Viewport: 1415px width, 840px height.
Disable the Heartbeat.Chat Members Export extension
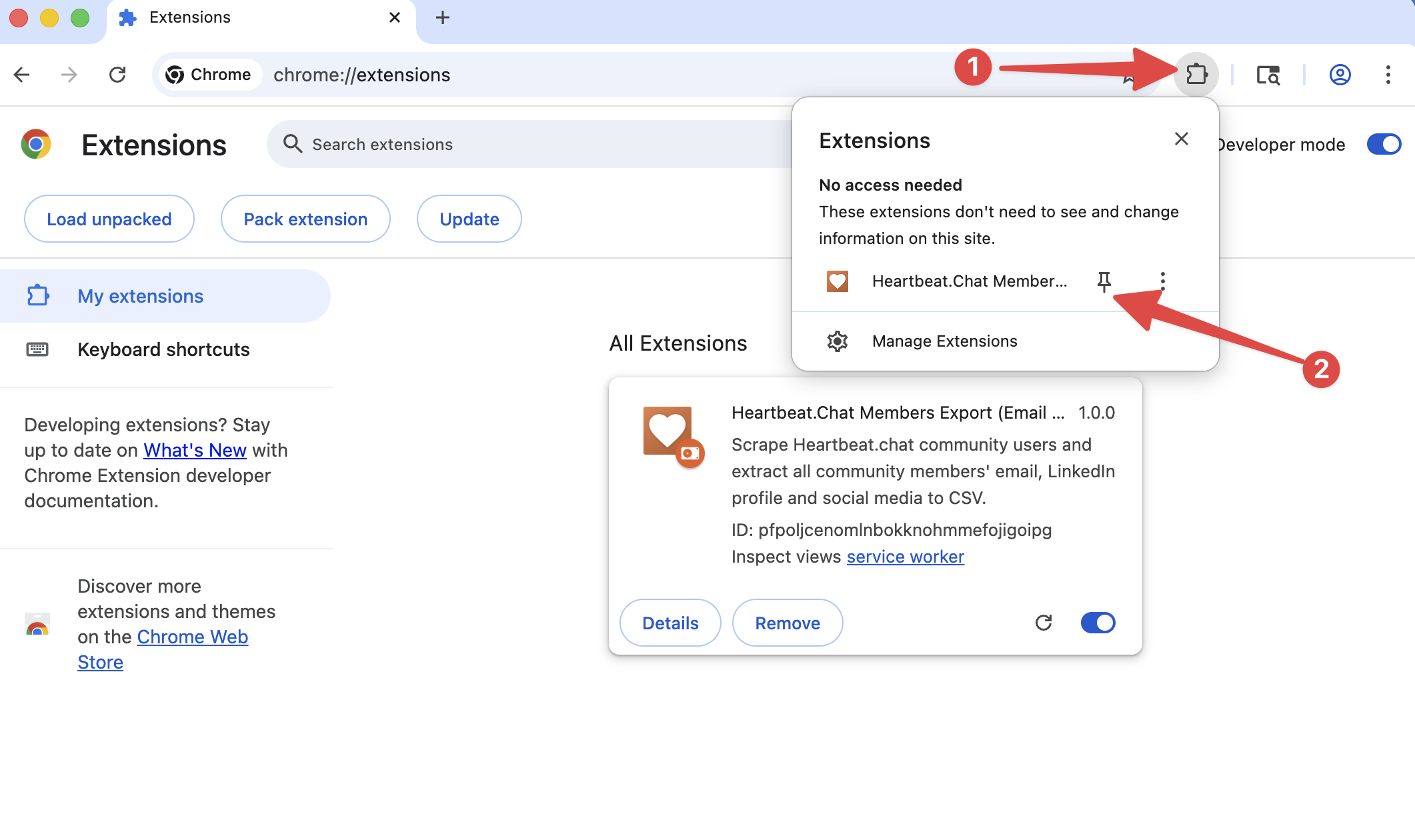point(1098,623)
